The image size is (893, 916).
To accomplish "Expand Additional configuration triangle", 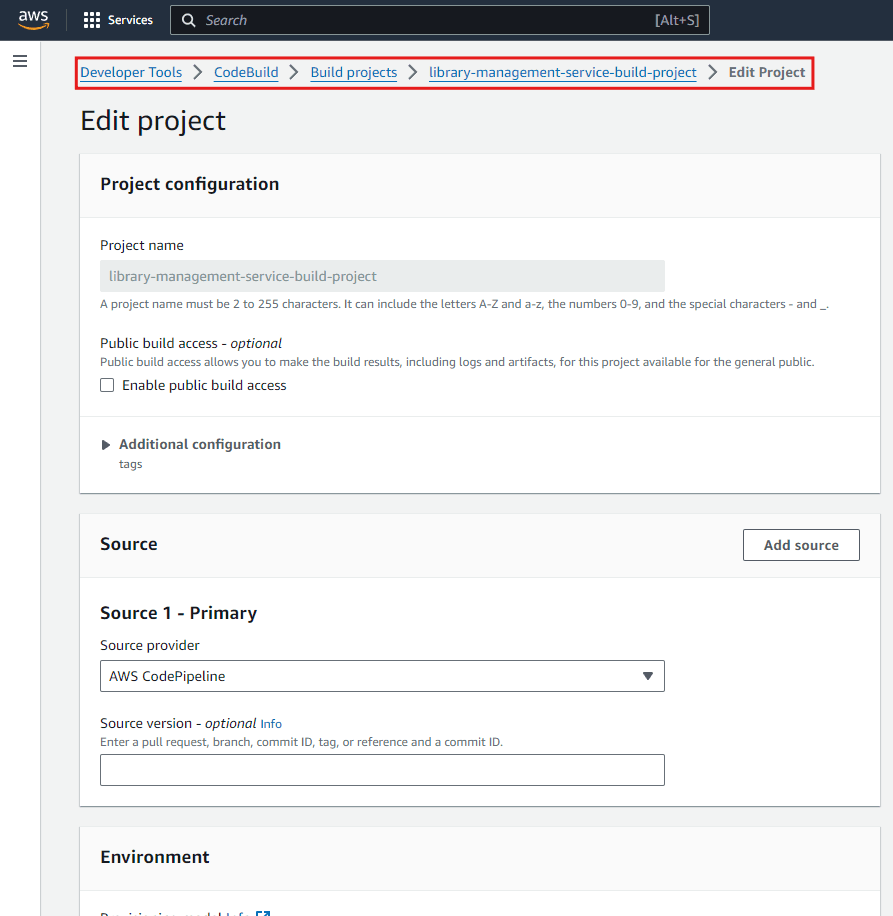I will pos(106,445).
